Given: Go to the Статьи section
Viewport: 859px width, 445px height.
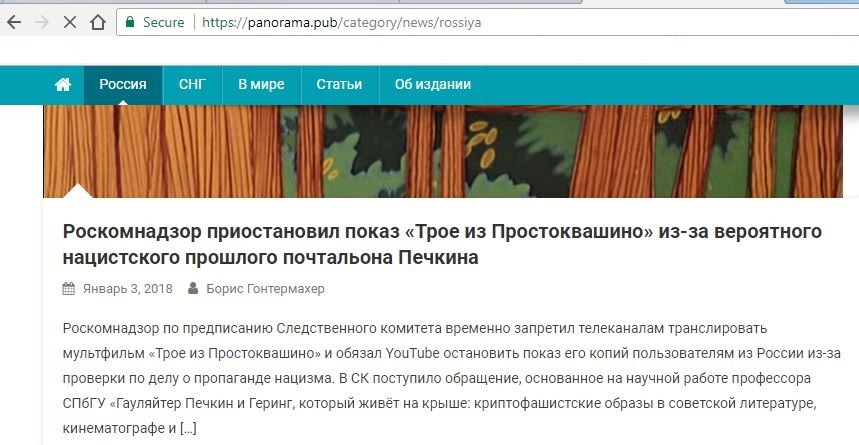Looking at the screenshot, I should click(x=339, y=84).
